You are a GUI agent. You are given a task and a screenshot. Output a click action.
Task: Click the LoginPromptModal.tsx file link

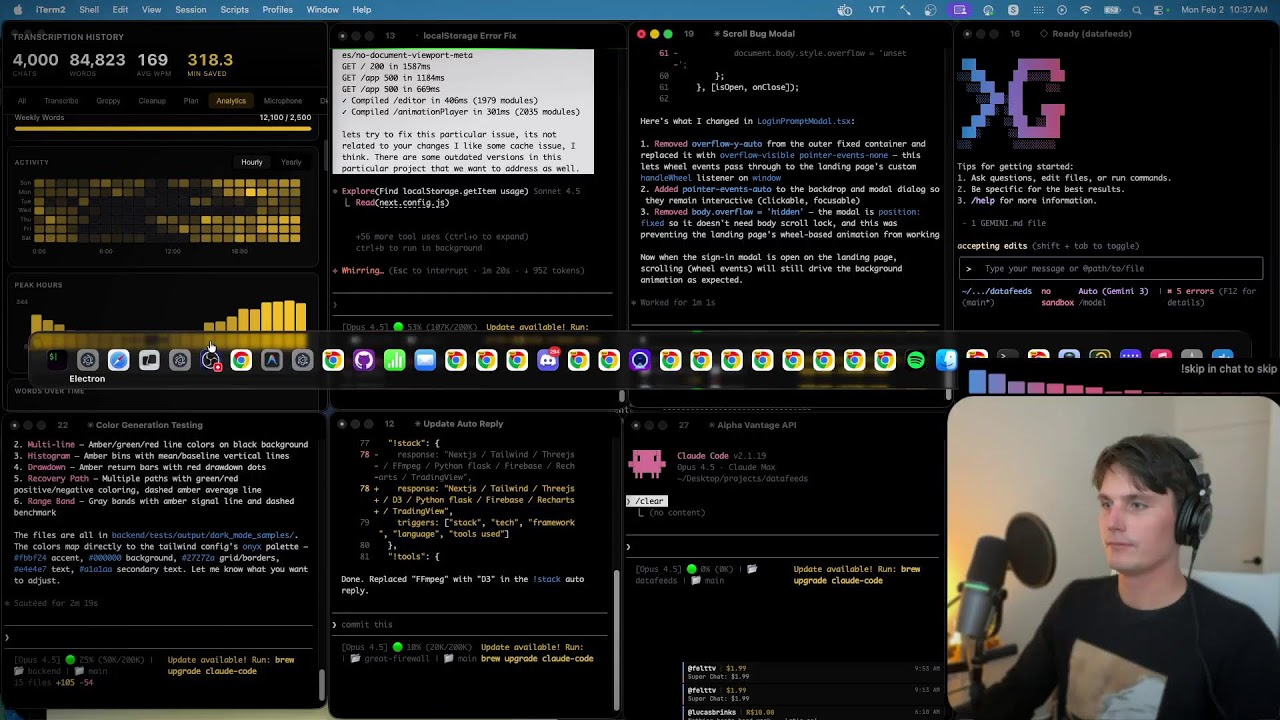point(805,121)
